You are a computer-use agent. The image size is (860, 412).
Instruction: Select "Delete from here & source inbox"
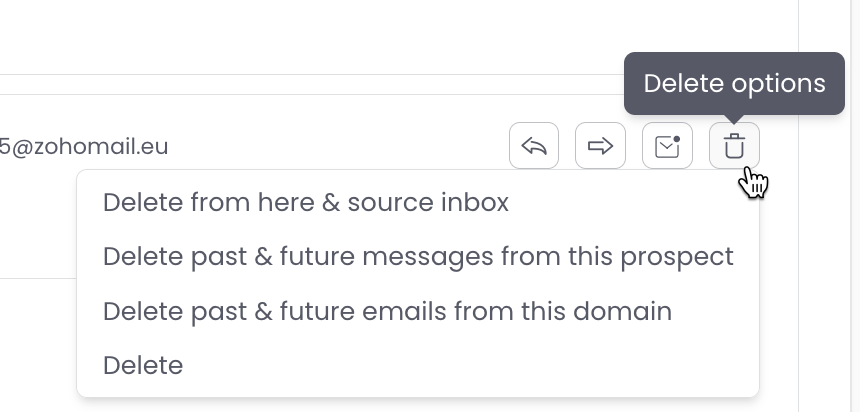tap(306, 203)
